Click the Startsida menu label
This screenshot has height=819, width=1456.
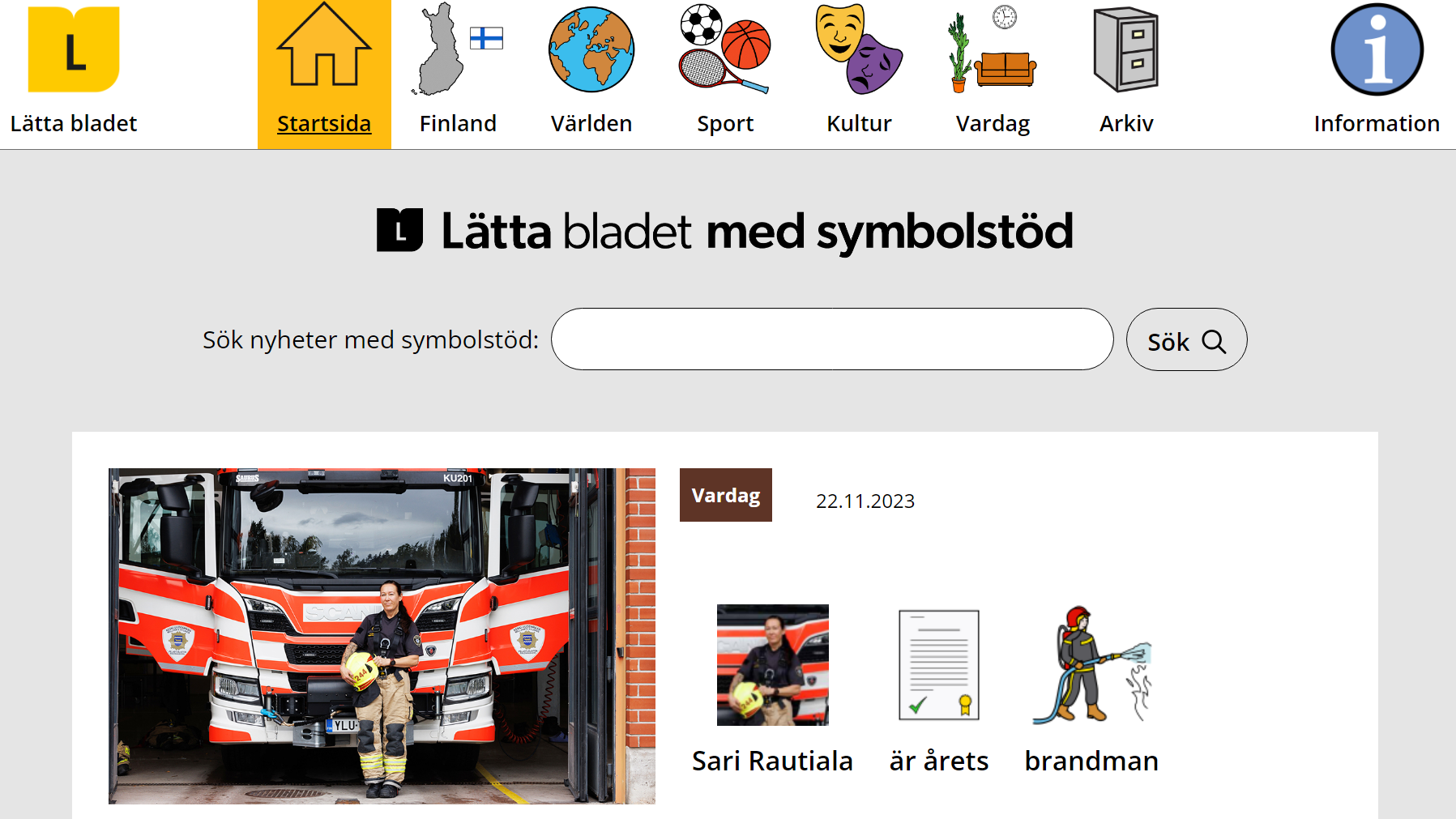coord(324,123)
